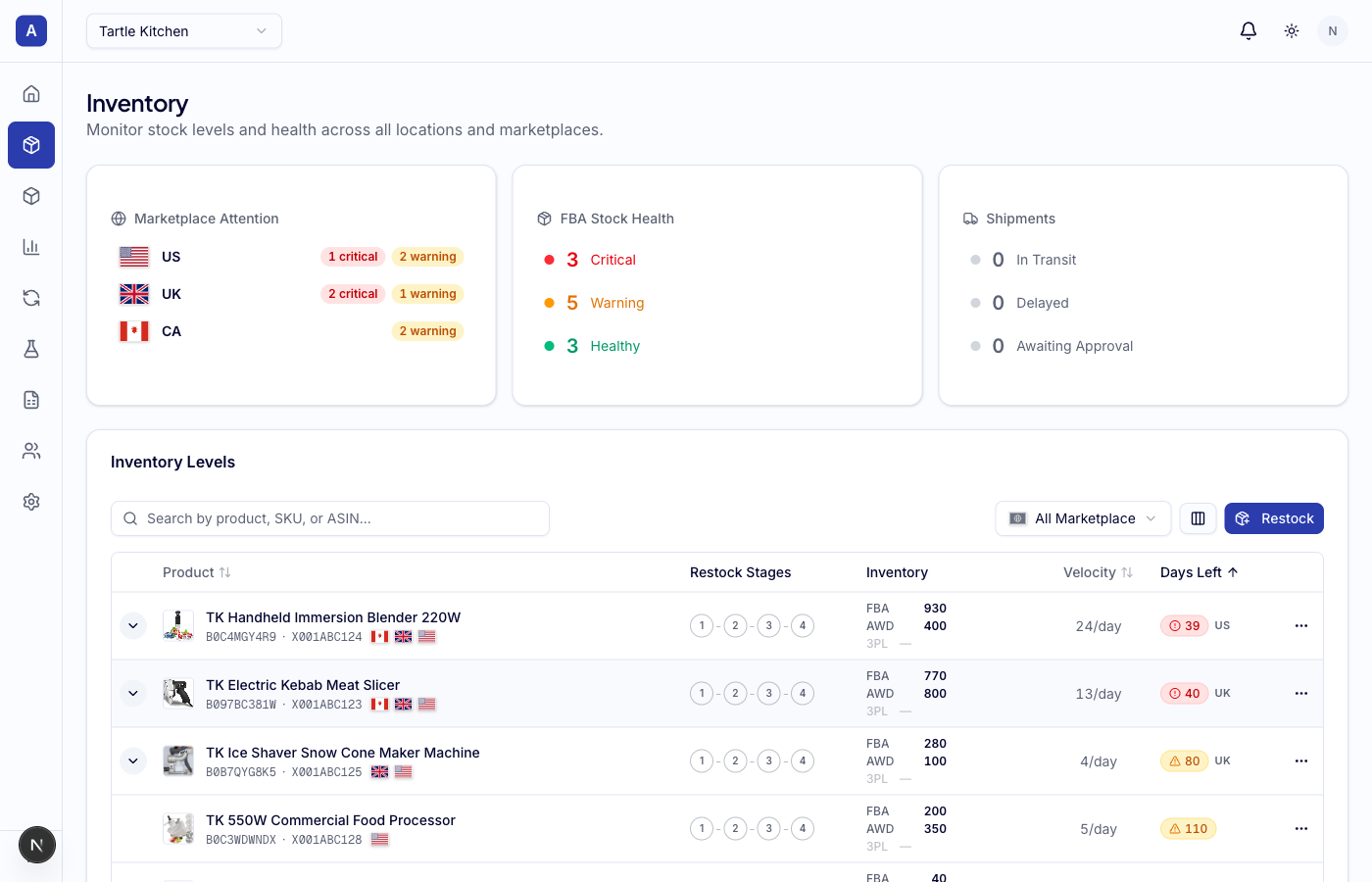Viewport: 1372px width, 882px height.
Task: Sort table by the Velocity column
Action: pyautogui.click(x=1098, y=571)
